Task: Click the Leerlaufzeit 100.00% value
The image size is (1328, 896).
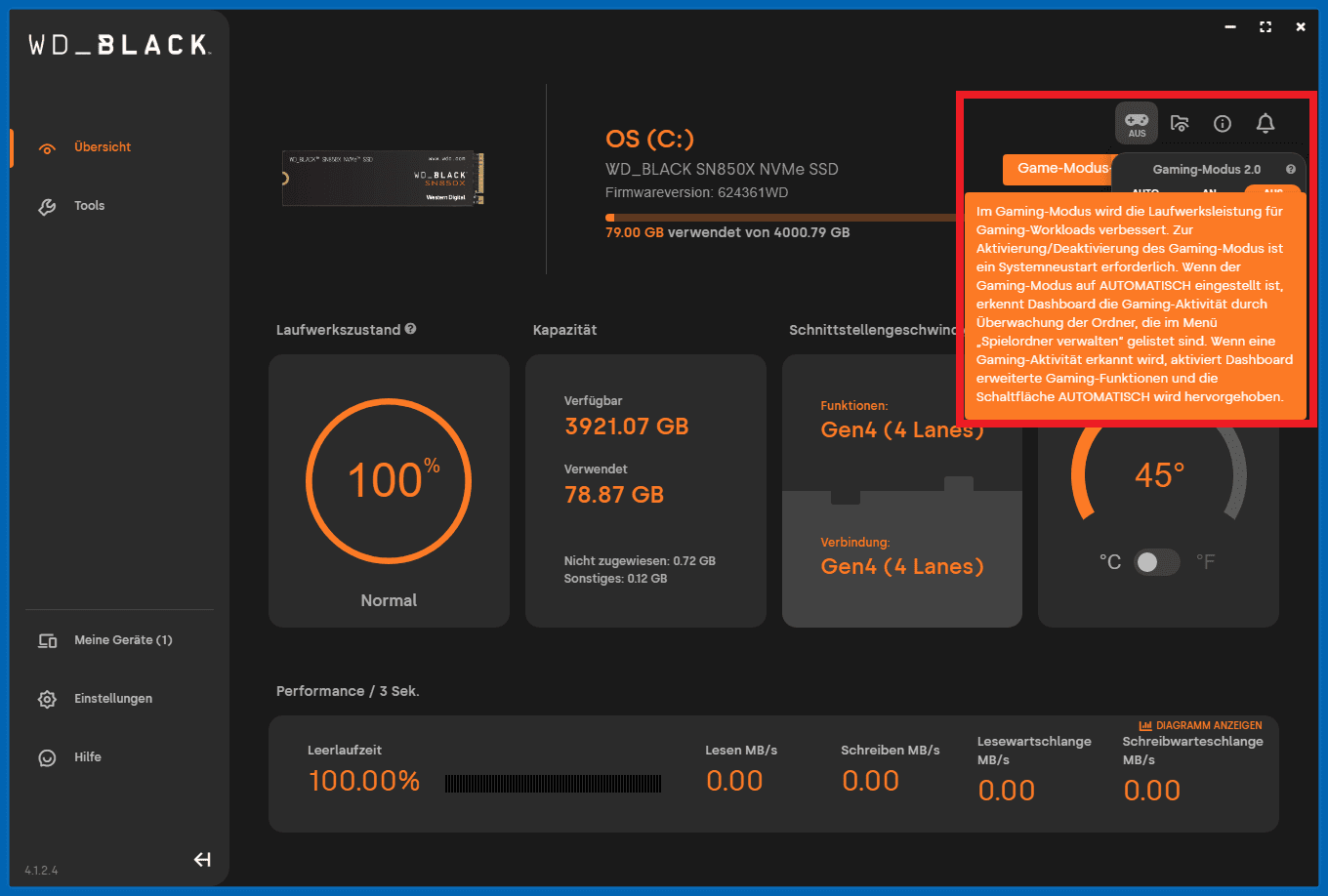Action: [364, 781]
